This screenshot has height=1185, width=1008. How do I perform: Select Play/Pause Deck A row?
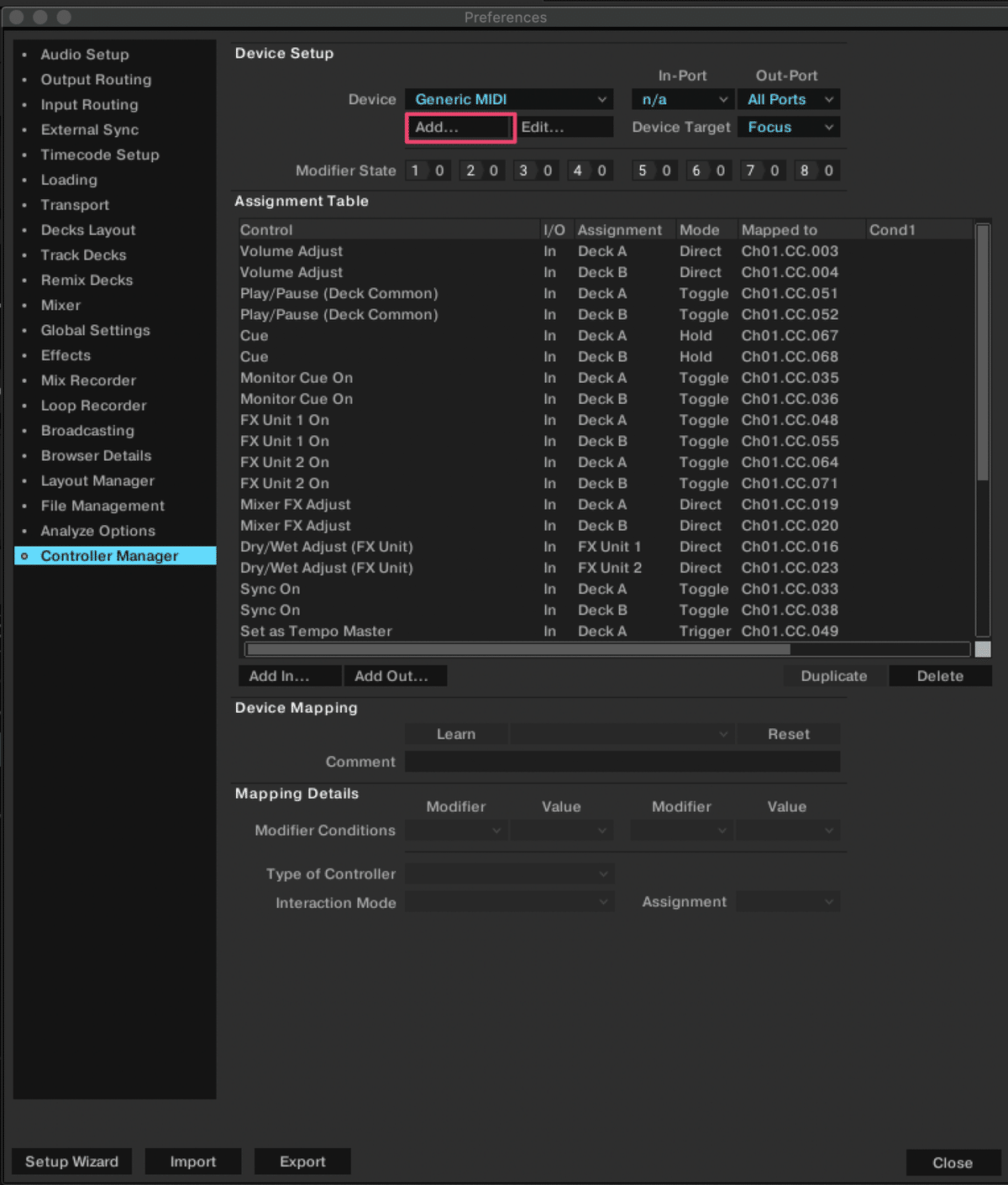pyautogui.click(x=605, y=293)
